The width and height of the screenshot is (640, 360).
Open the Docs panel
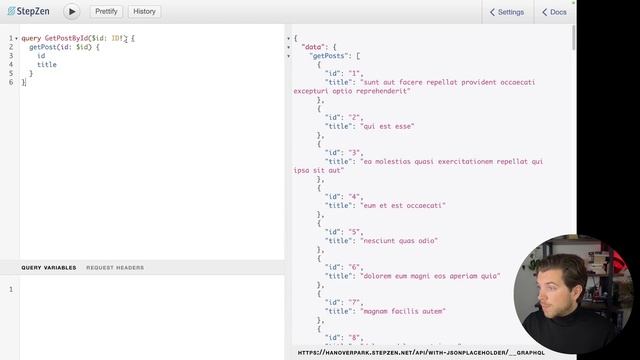pos(554,12)
